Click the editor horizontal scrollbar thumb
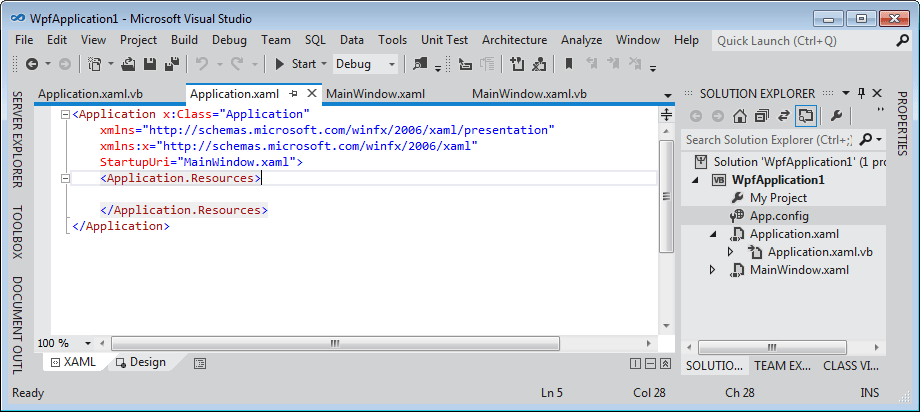Screen dimensions: 920x412 pos(335,343)
